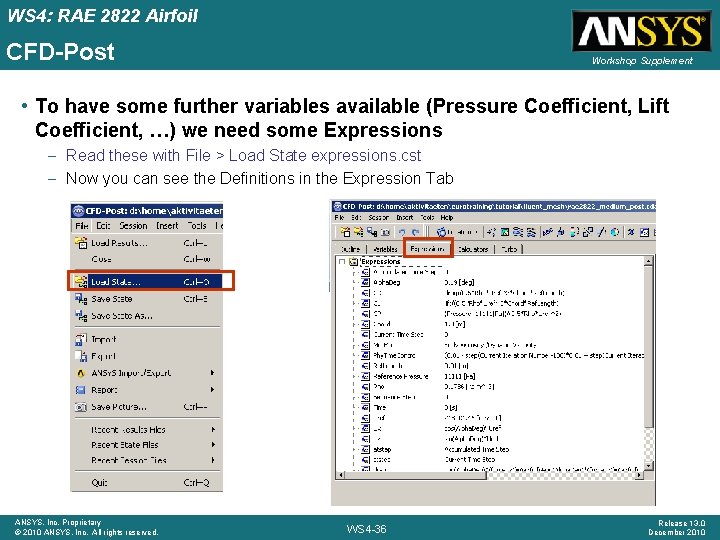Click the camera Save Picture toolbar icon
Viewport: 720px width, 540px height.
[x=386, y=232]
